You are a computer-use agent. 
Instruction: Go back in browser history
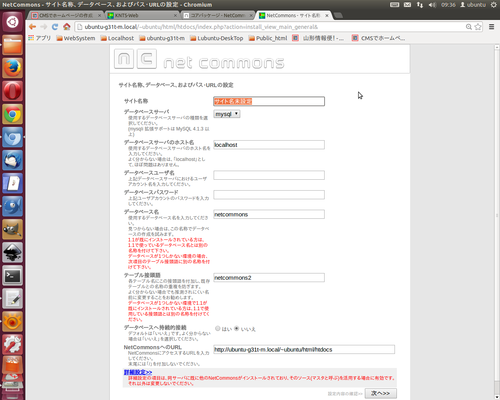[x=32, y=27]
